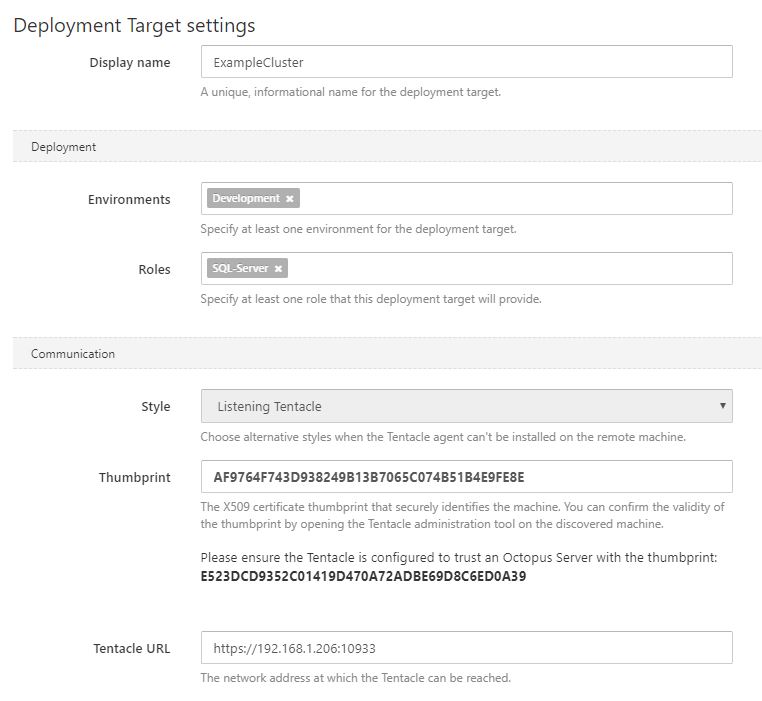Click the Roles field label
Screen dimensions: 762x701
tap(154, 269)
